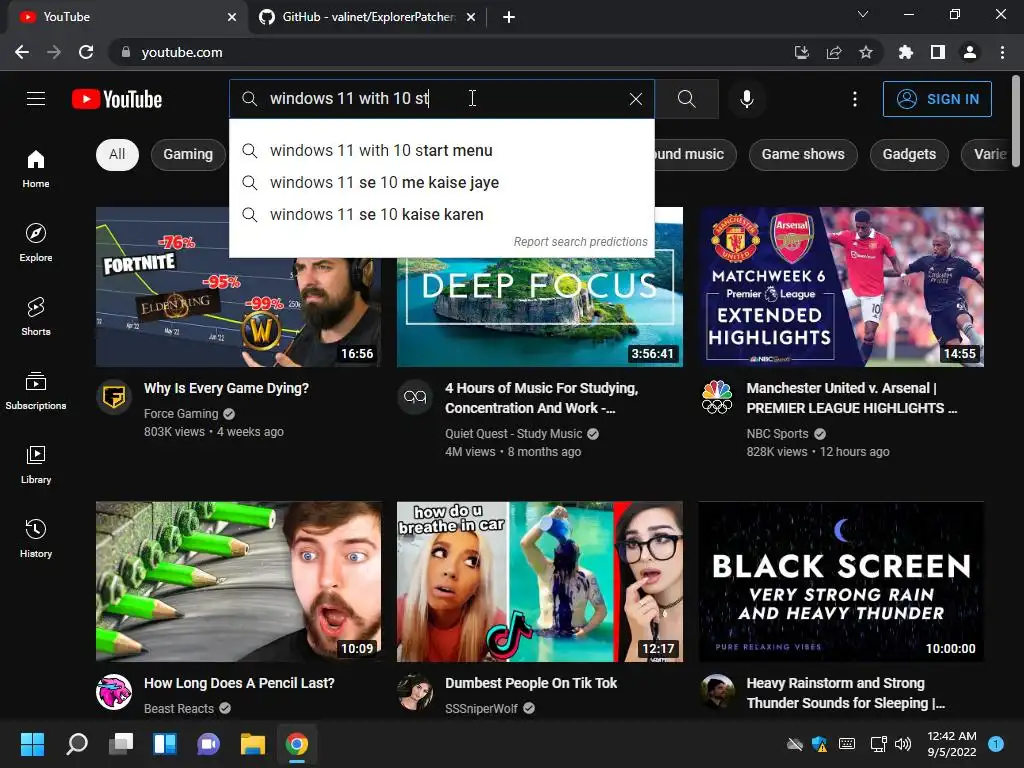Open Chrome tab search chevron
This screenshot has height=768, width=1024.
point(863,14)
